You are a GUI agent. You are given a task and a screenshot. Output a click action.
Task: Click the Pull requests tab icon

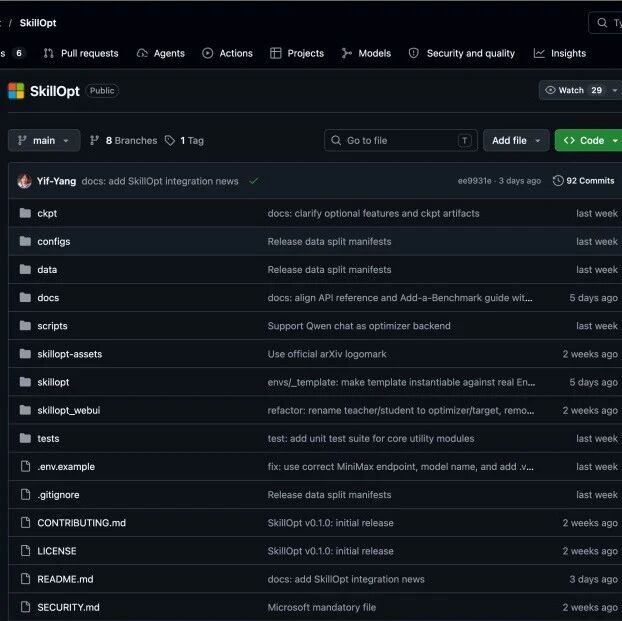[48, 53]
